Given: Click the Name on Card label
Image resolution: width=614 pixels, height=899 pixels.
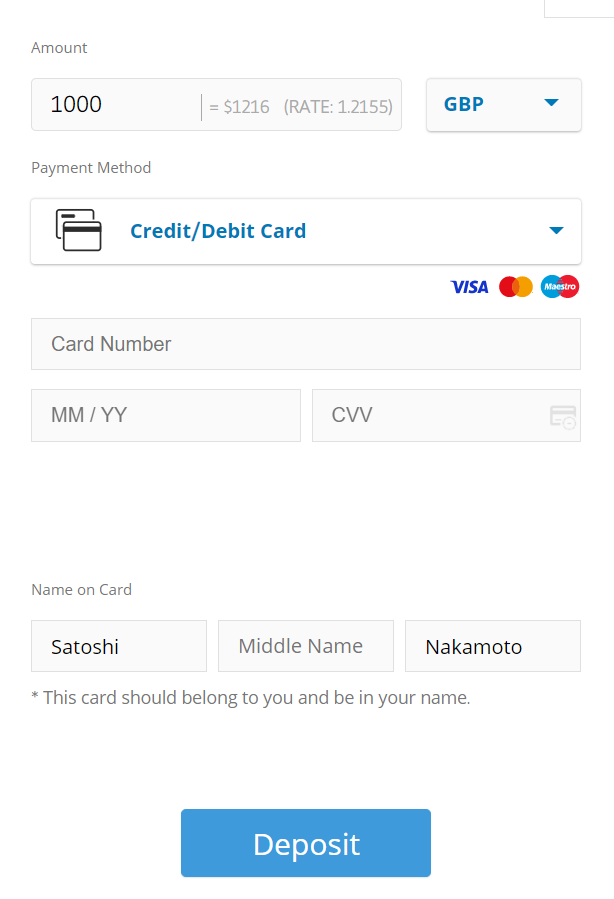Looking at the screenshot, I should 81,590.
